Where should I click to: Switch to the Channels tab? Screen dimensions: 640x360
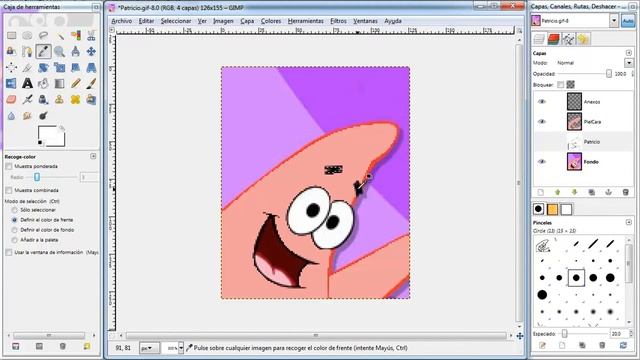tap(553, 39)
